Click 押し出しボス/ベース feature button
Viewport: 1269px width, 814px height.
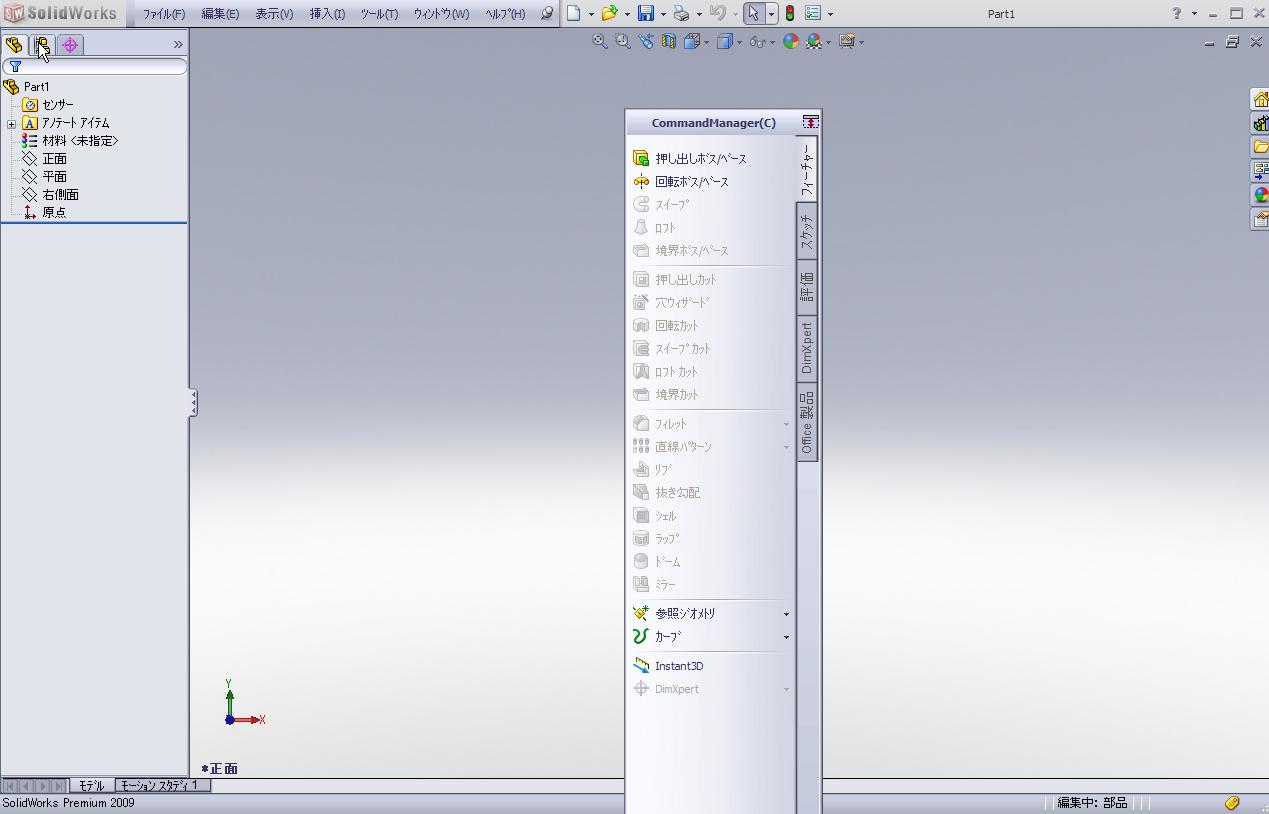[x=690, y=159]
